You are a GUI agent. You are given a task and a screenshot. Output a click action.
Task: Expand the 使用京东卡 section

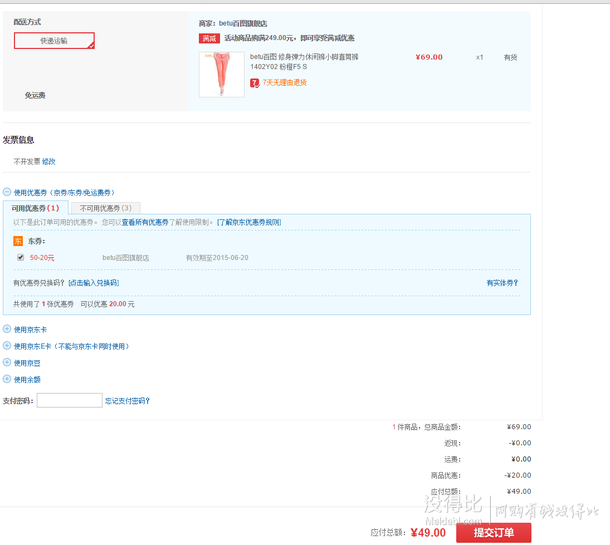(7, 329)
